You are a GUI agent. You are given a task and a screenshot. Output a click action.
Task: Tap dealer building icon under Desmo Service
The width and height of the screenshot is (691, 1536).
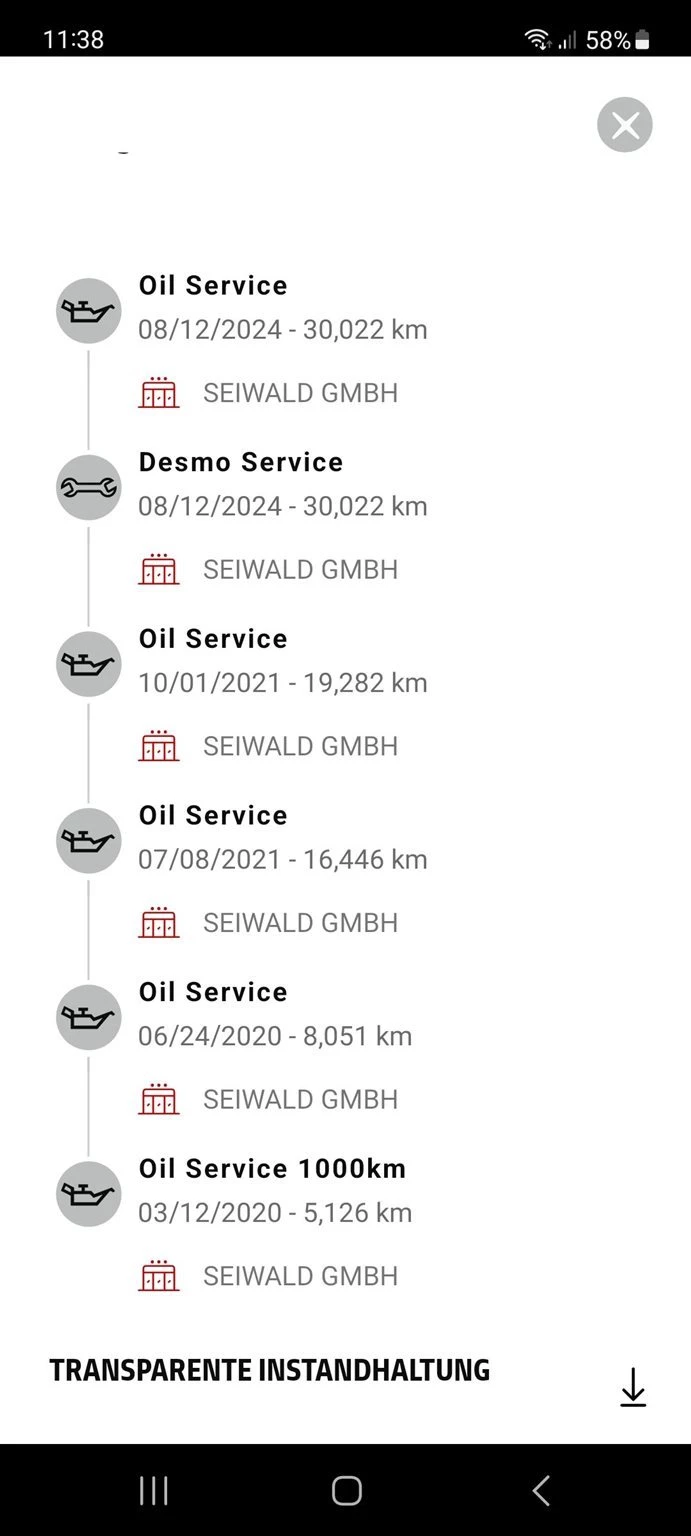159,570
